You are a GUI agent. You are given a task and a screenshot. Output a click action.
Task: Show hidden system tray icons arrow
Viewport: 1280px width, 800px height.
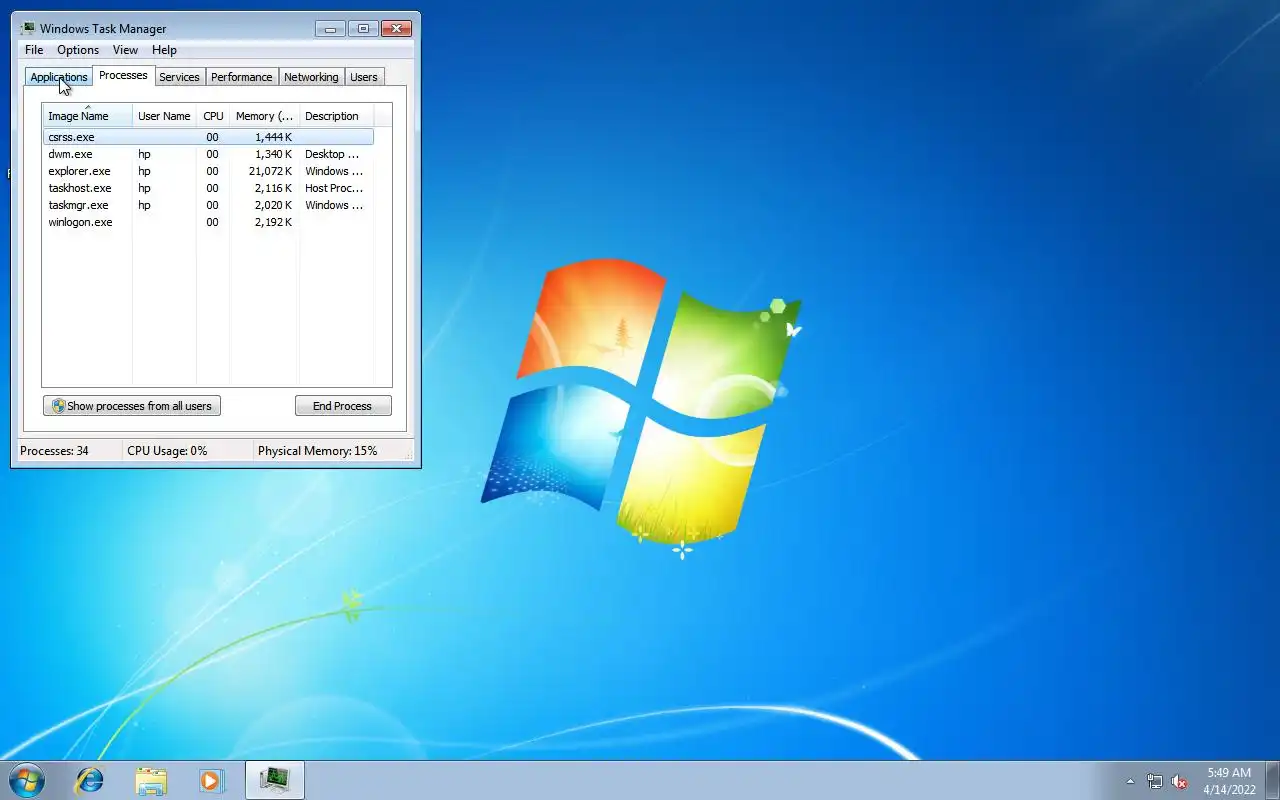click(x=1131, y=781)
